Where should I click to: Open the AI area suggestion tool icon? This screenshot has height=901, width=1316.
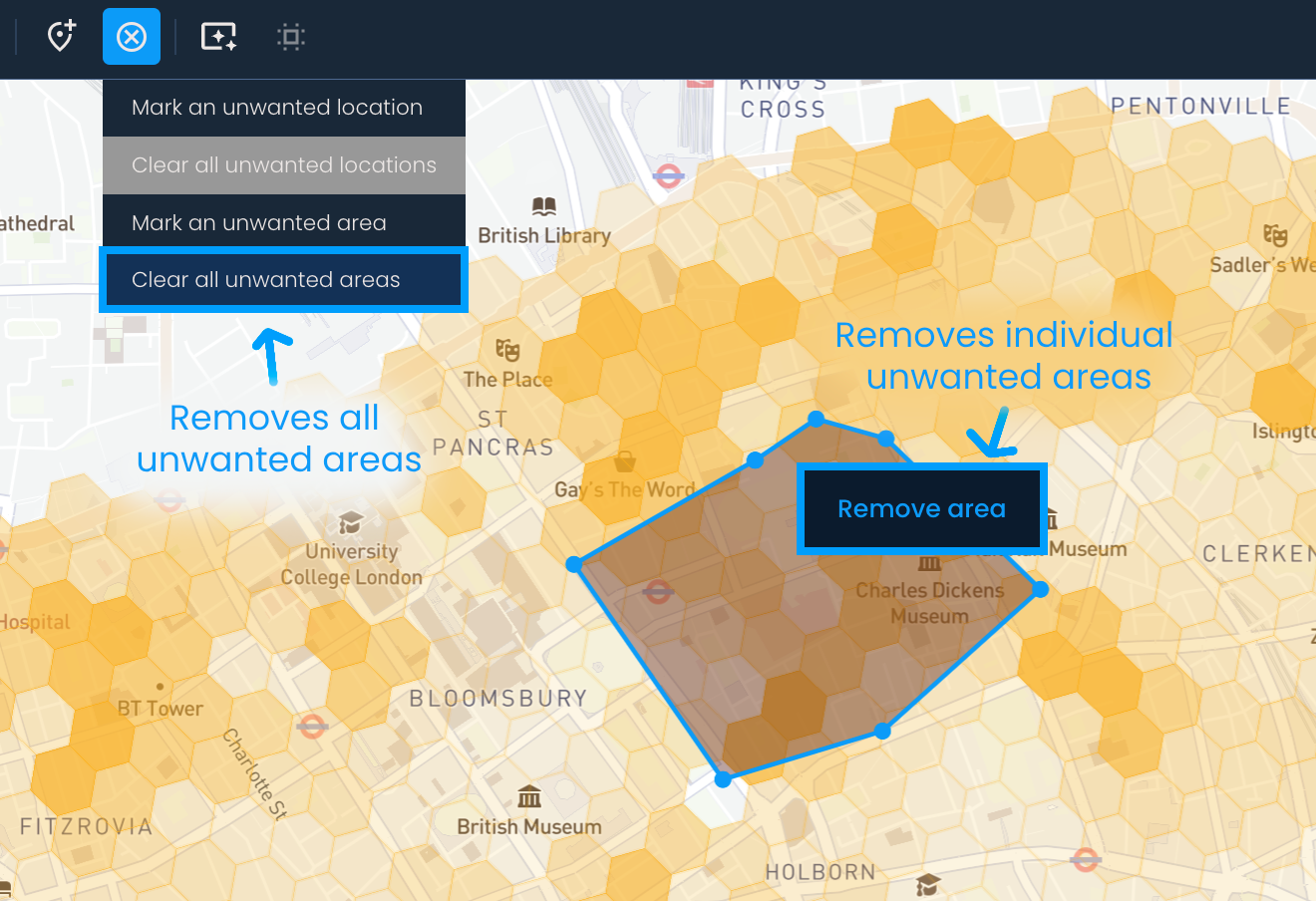[218, 37]
